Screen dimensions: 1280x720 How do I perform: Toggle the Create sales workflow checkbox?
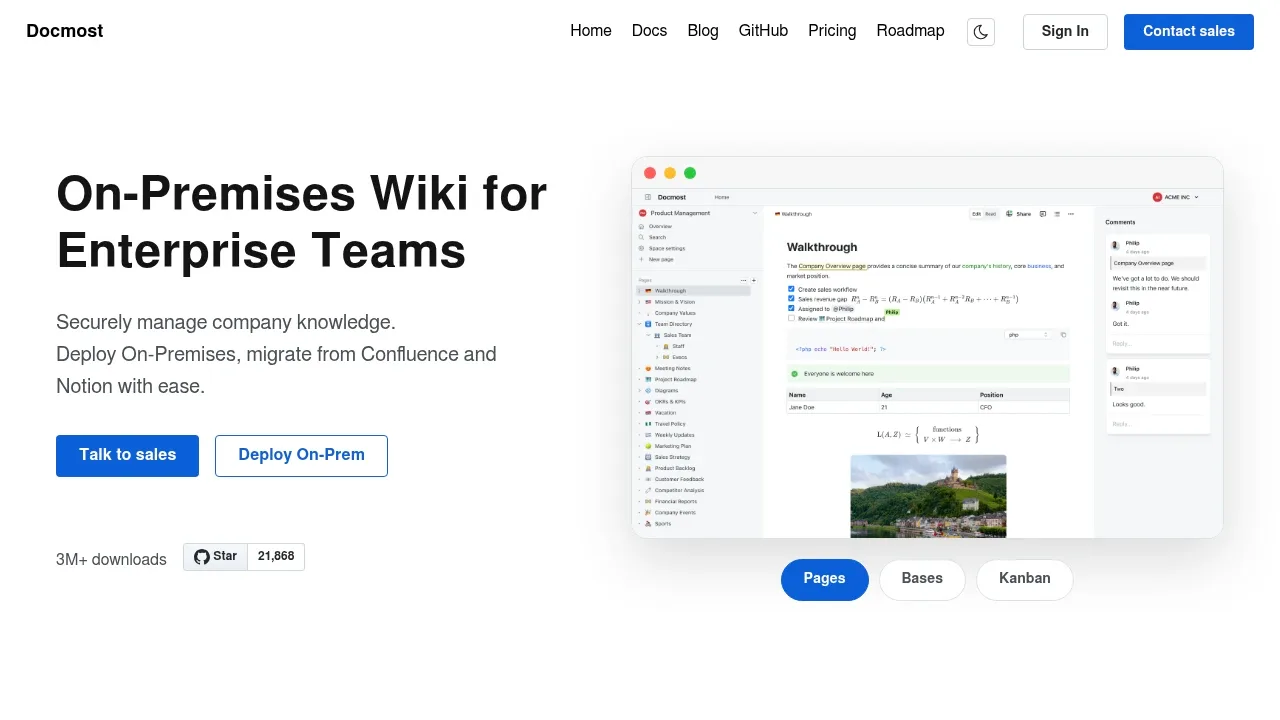pos(791,289)
